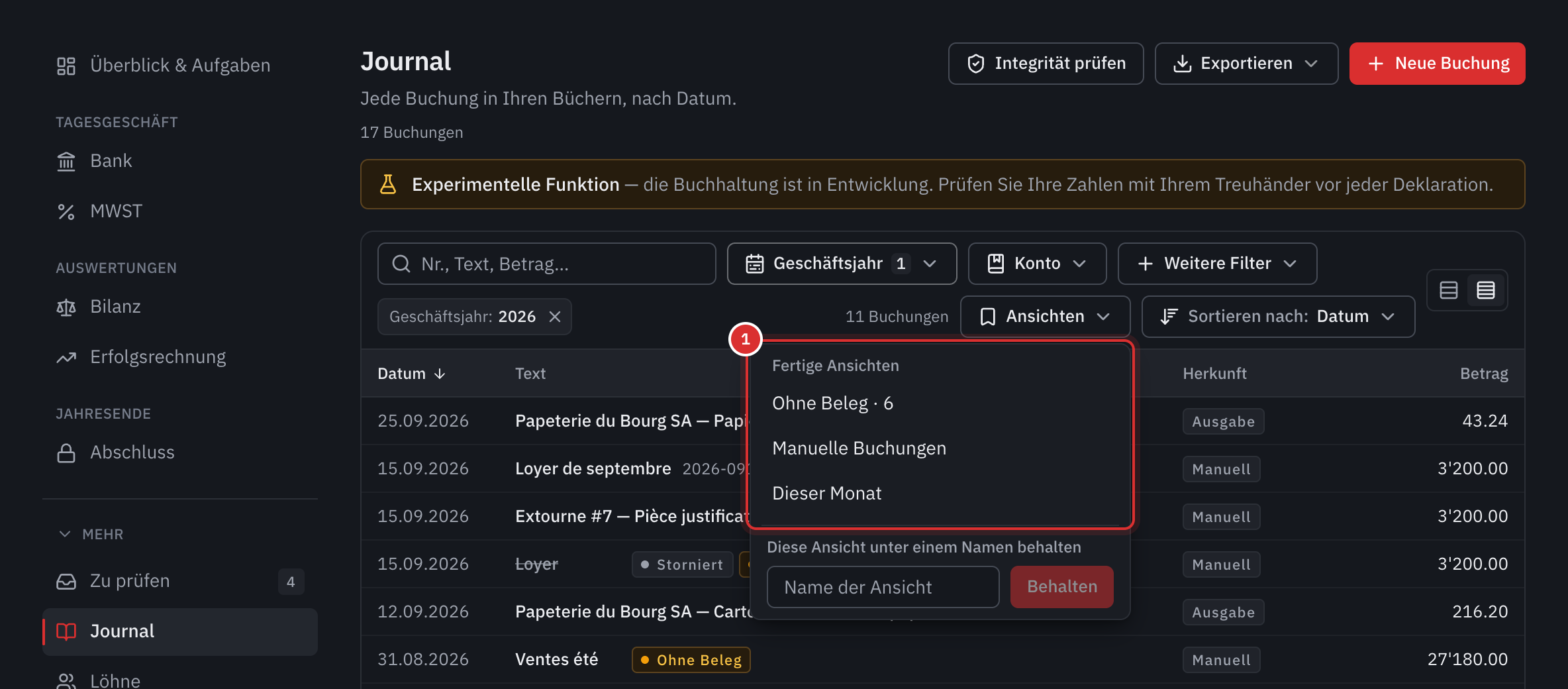Viewport: 1568px width, 689px height.
Task: Click the bookmark icon on Ansichten
Action: tap(988, 317)
